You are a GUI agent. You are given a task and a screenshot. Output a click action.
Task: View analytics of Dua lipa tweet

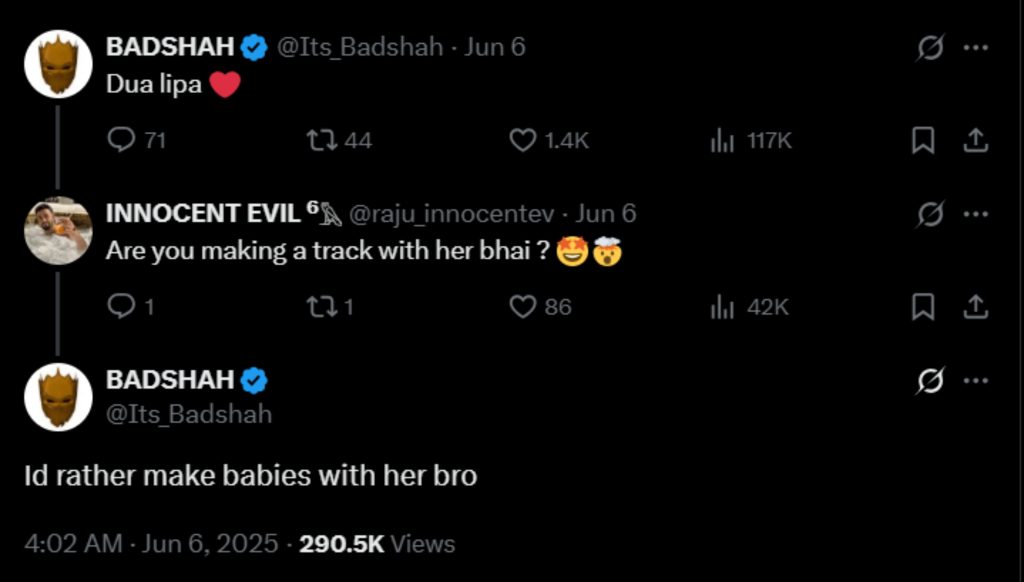click(723, 141)
